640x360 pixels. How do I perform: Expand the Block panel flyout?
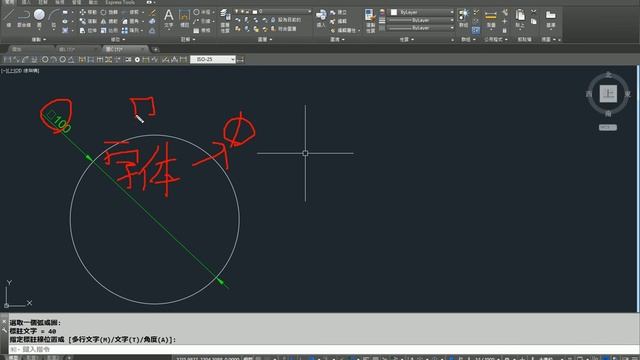click(x=337, y=40)
